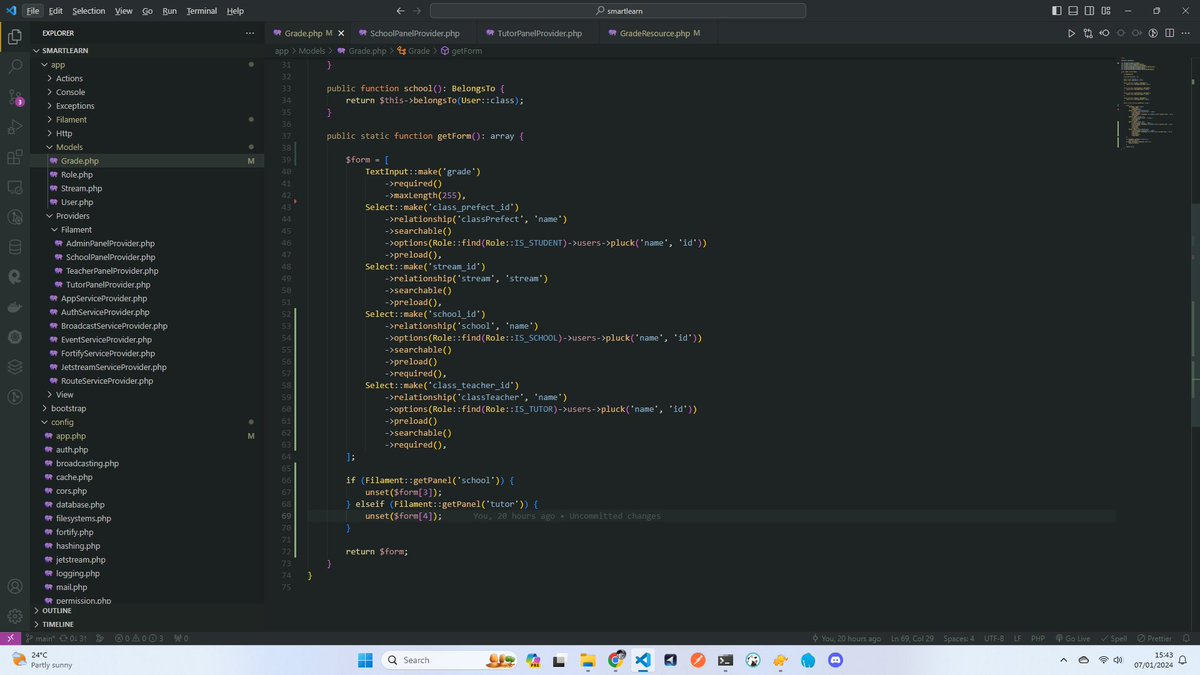Open the Selection menu
This screenshot has height=675, width=1200.
(88, 10)
